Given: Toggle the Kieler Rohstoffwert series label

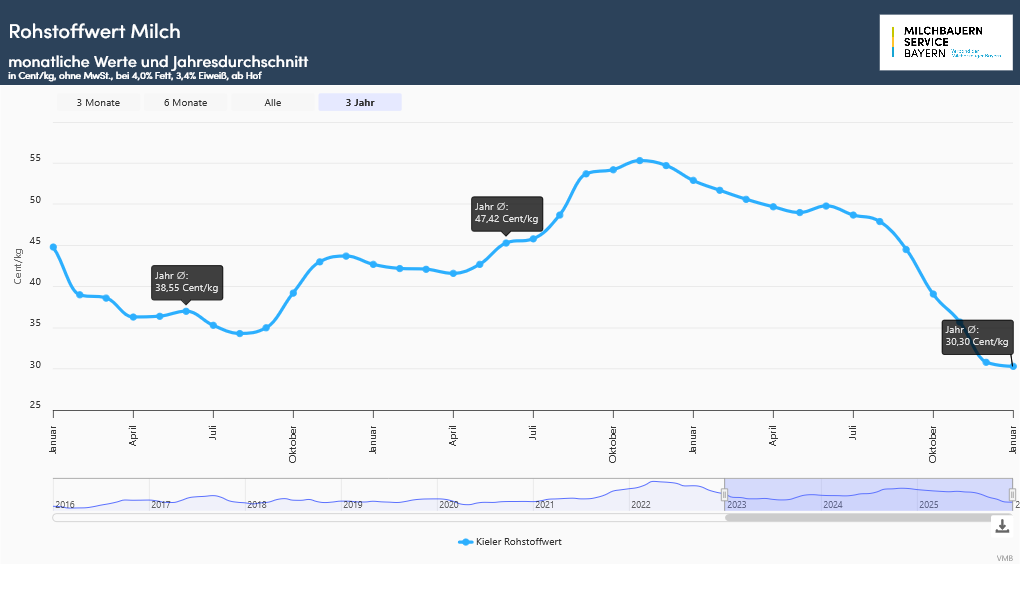Looking at the screenshot, I should (518, 542).
